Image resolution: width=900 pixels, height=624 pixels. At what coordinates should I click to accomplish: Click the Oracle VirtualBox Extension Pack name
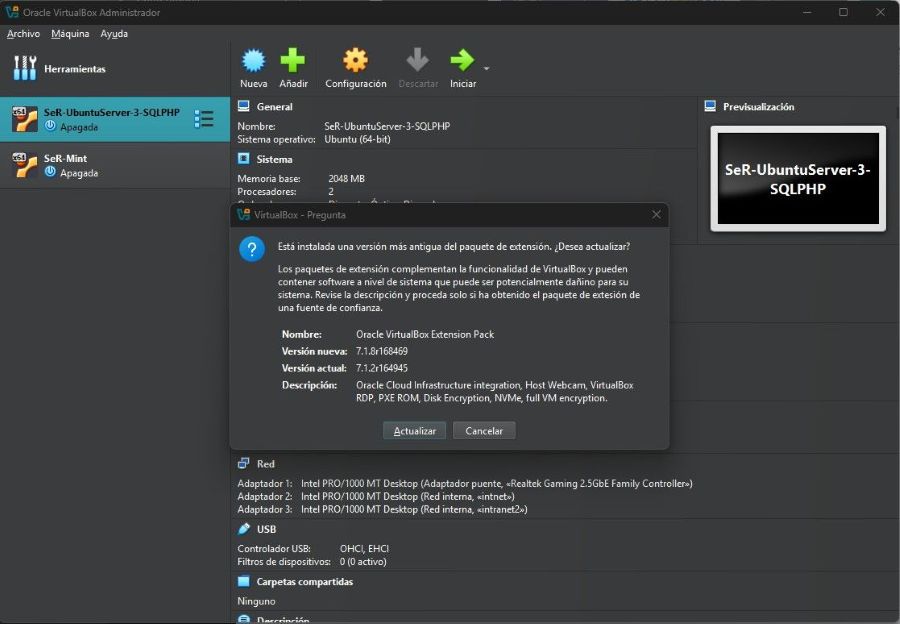click(x=425, y=334)
